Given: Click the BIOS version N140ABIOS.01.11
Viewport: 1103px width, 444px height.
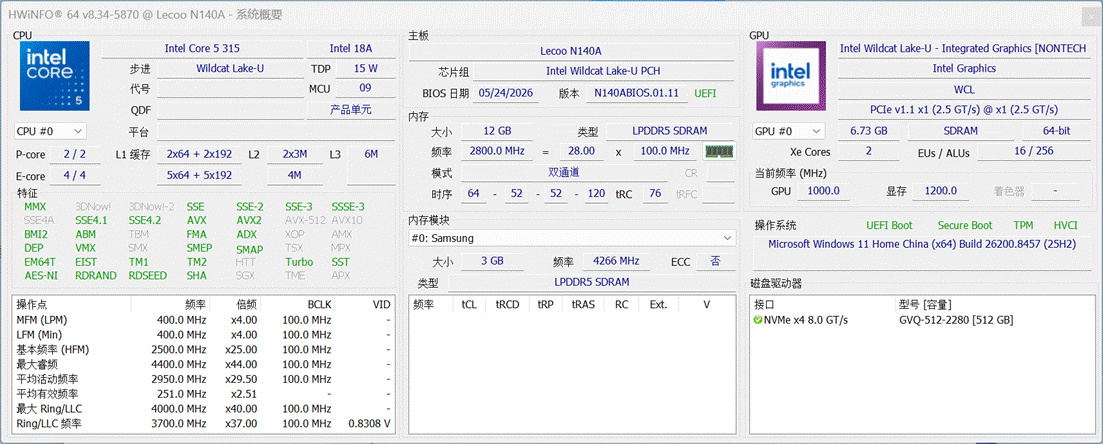Looking at the screenshot, I should coord(636,92).
